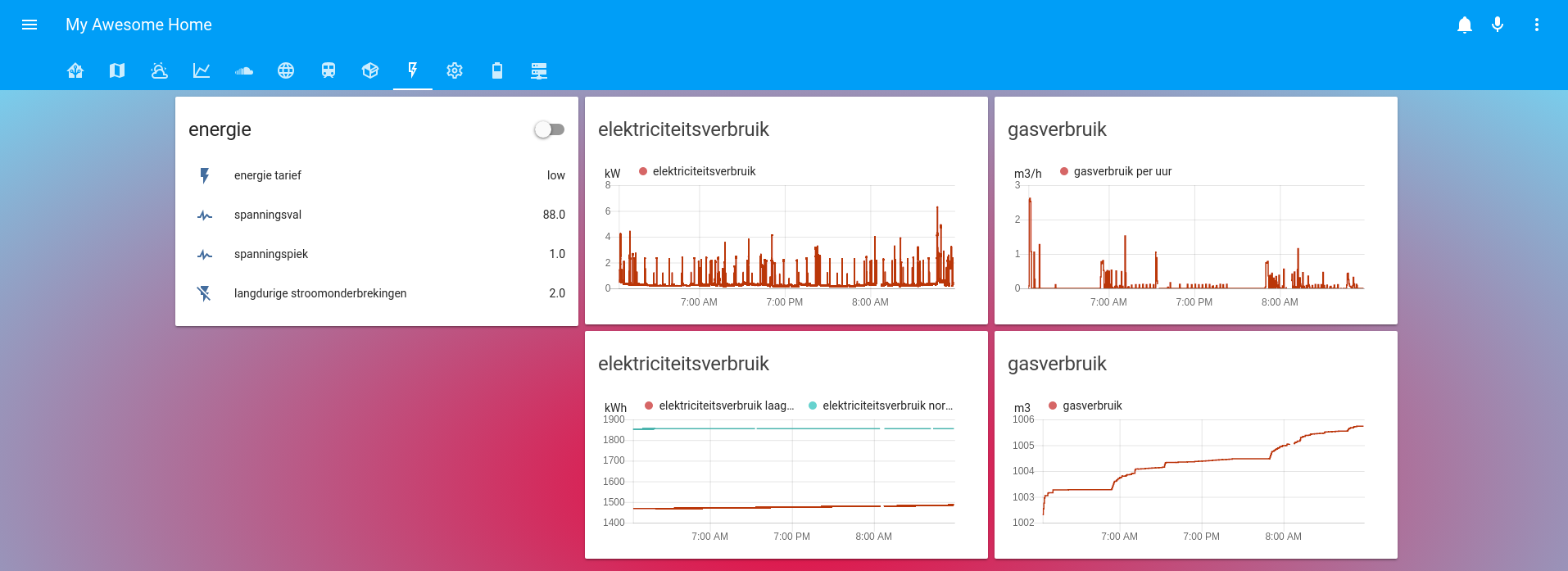The image size is (1568, 571).
Task: Open the globe network tab
Action: [x=286, y=70]
